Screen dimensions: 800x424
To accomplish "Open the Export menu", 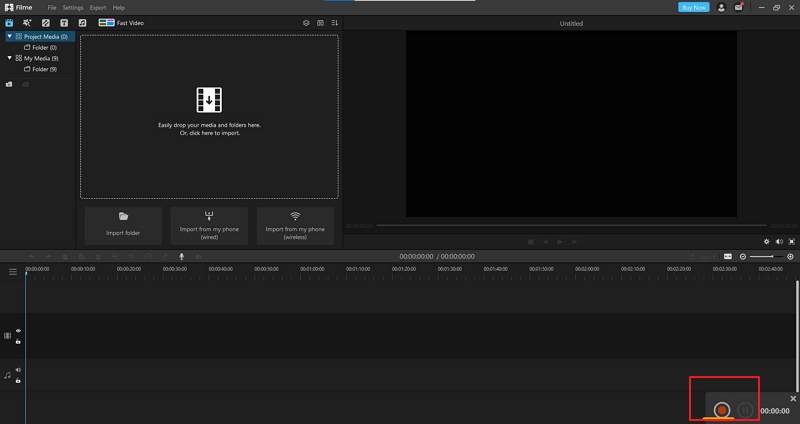I will tap(98, 8).
